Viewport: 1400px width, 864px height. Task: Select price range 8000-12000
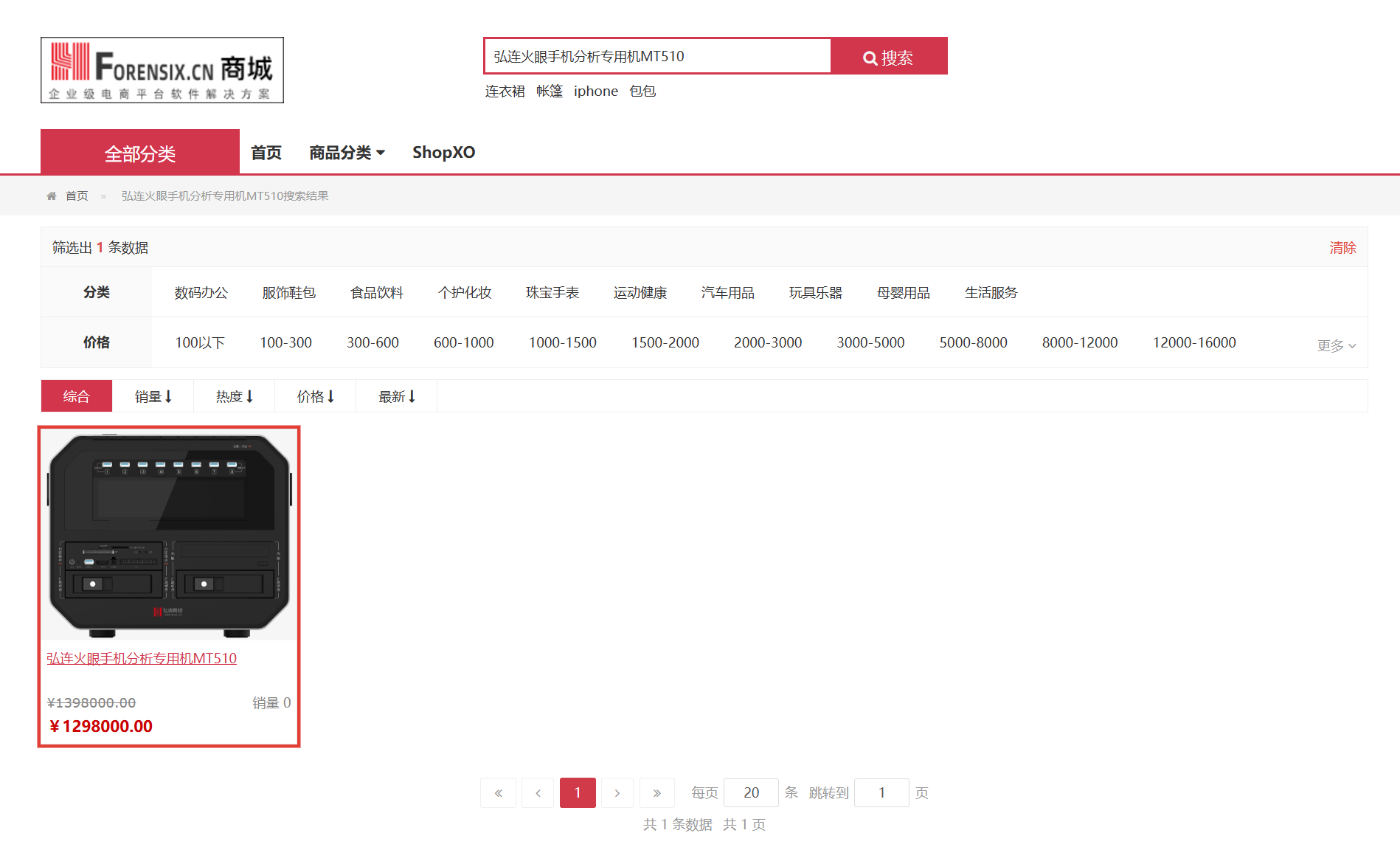(1080, 343)
